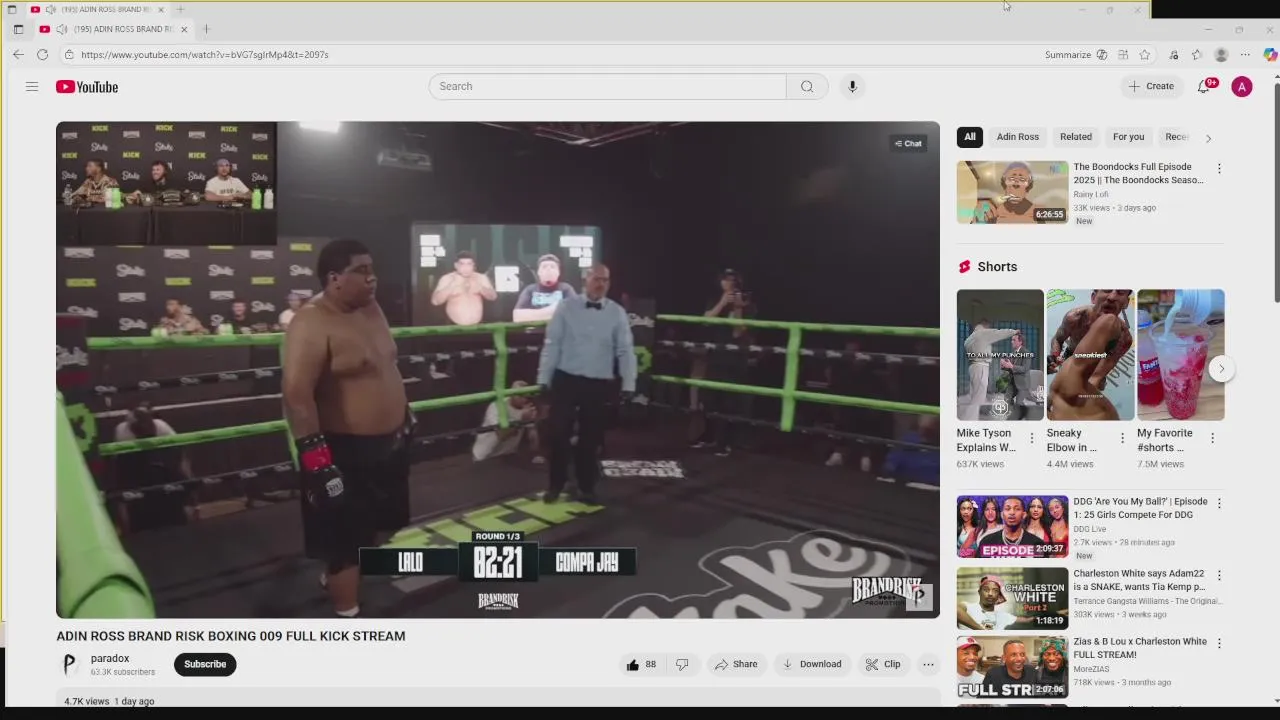Open Zias & B Lou FULL STREAM thumbnail
This screenshot has width=1280, height=720.
1012,667
